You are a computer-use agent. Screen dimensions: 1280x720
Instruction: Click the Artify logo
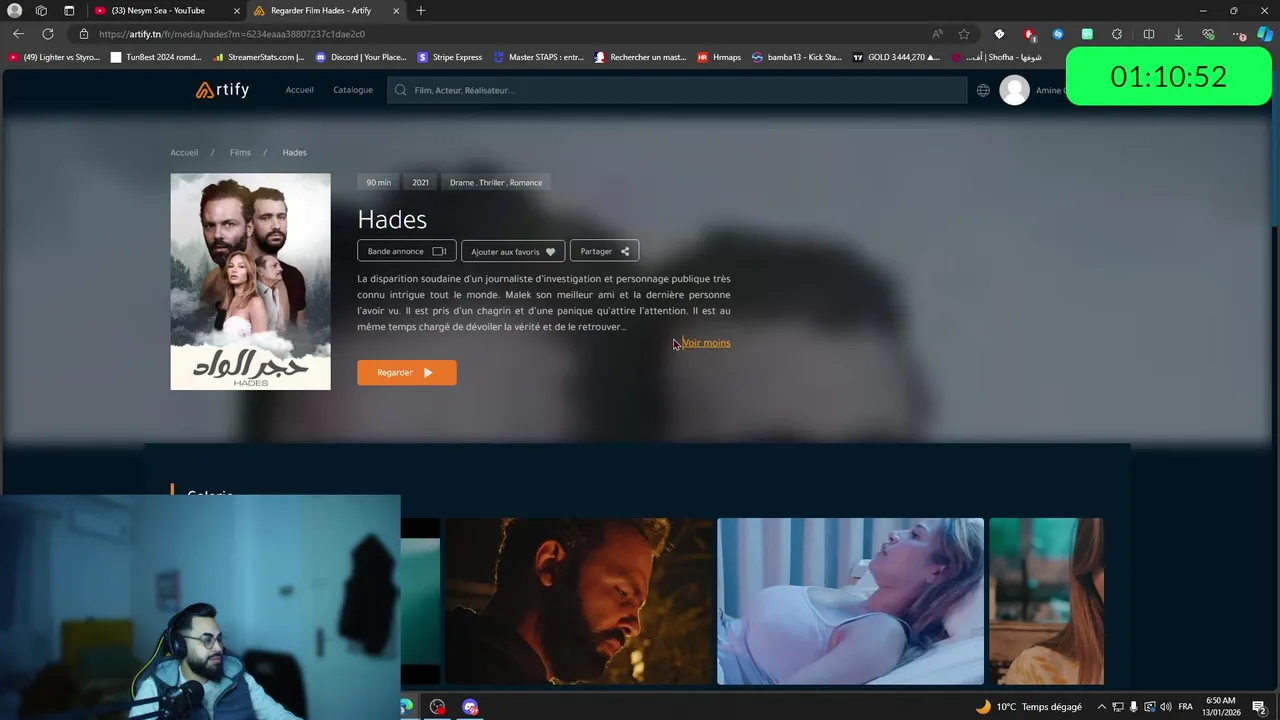222,90
